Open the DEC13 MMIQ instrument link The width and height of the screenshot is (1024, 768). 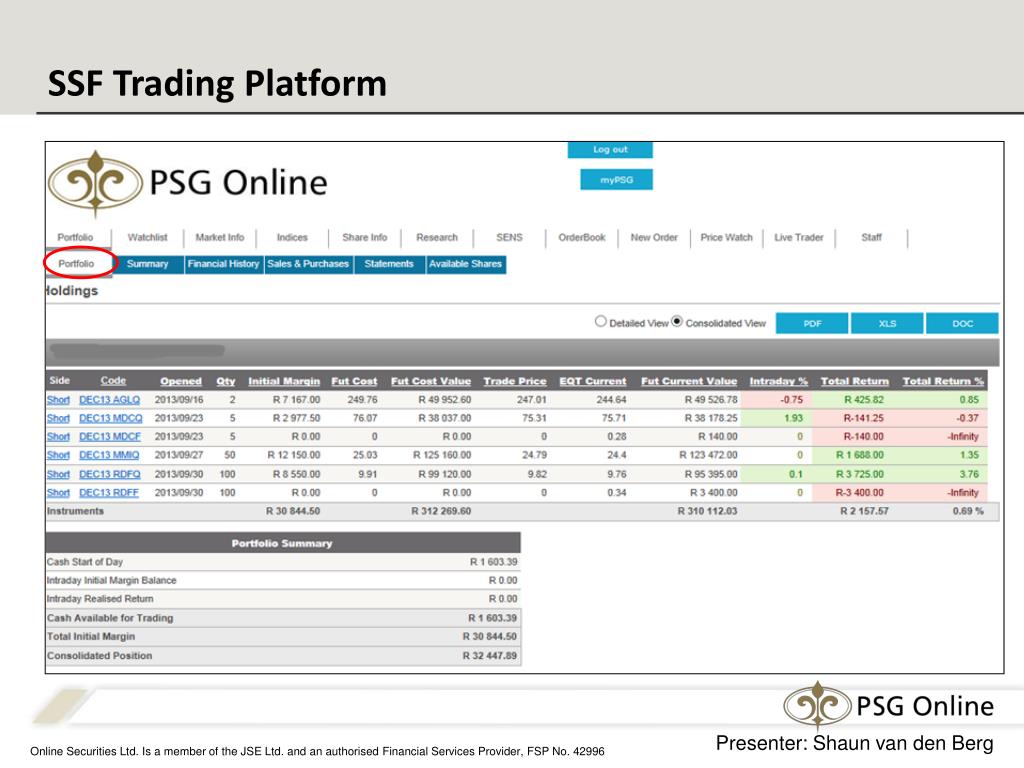[x=109, y=455]
